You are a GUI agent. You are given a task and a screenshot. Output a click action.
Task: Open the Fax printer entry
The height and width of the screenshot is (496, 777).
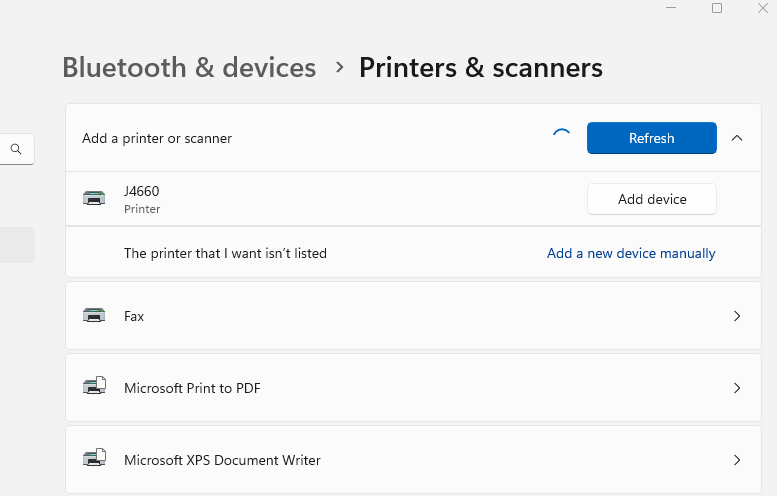point(413,316)
